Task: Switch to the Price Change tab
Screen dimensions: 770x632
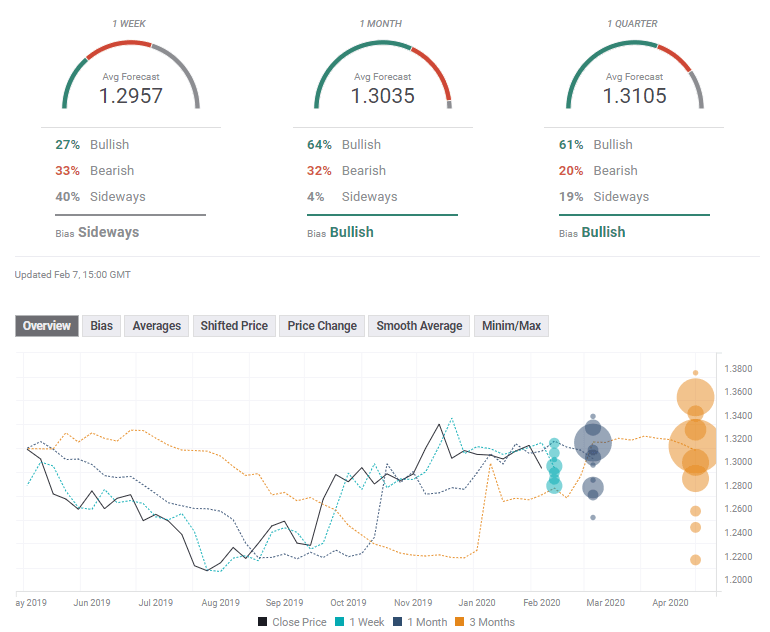Action: (322, 326)
